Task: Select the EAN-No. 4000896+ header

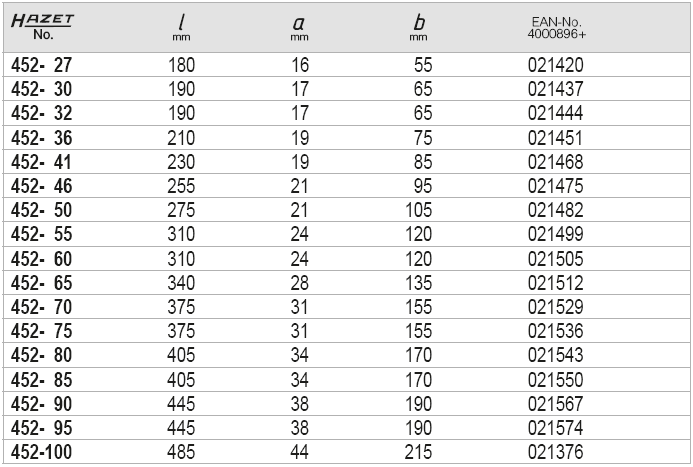Action: point(556,28)
